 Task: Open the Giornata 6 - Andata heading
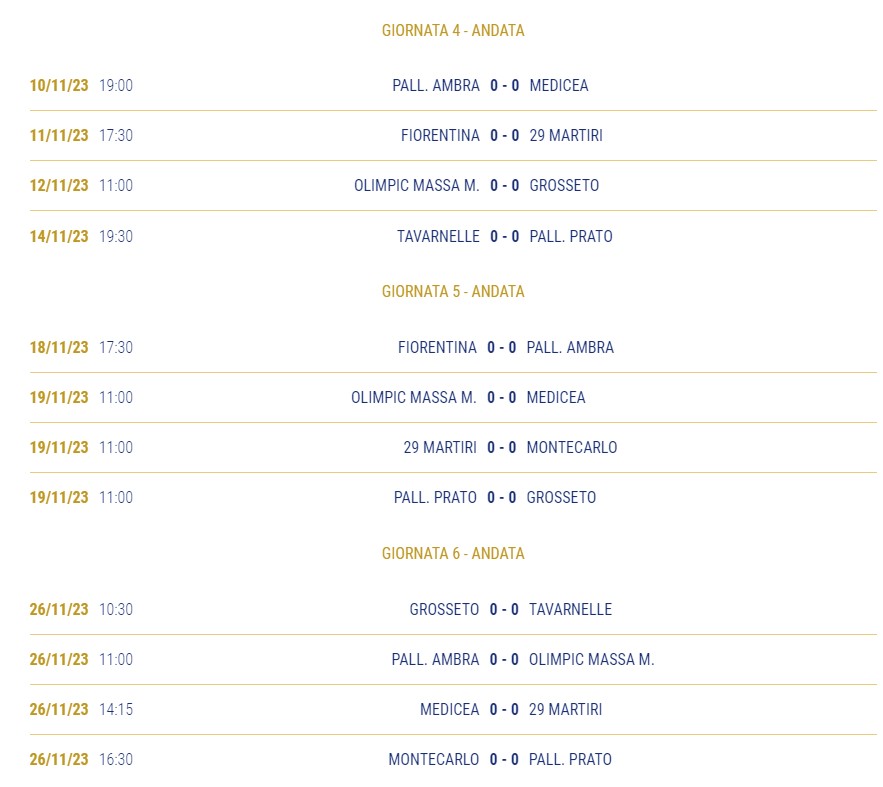[453, 553]
